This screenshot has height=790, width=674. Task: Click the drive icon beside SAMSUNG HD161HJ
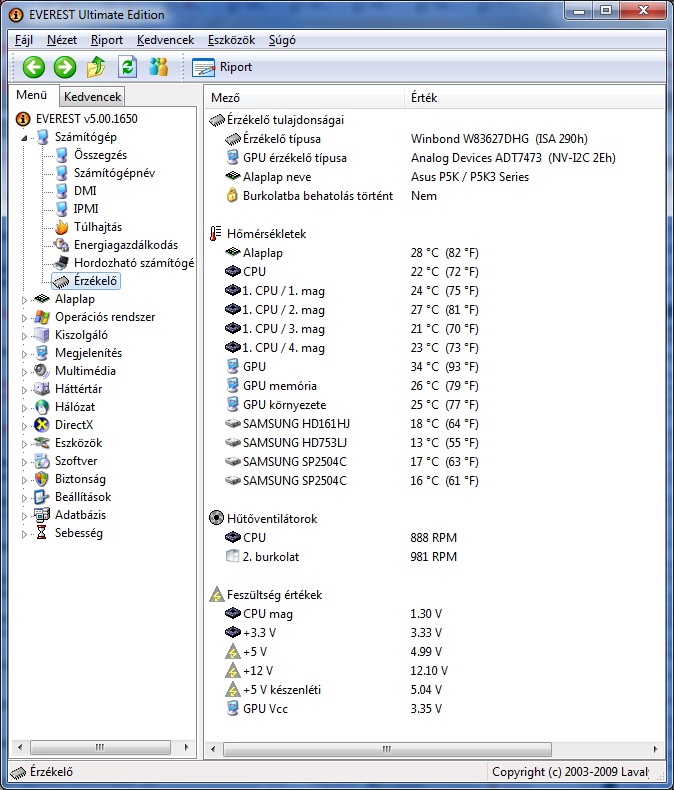click(x=232, y=424)
